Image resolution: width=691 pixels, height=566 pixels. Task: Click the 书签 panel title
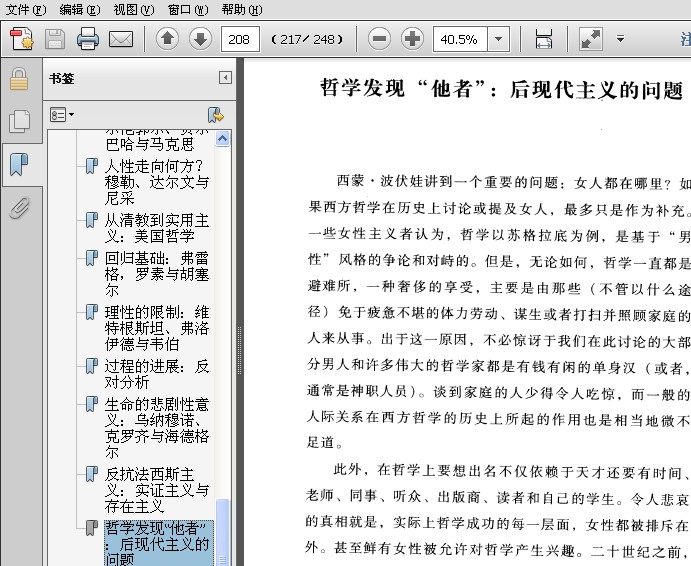coord(61,78)
